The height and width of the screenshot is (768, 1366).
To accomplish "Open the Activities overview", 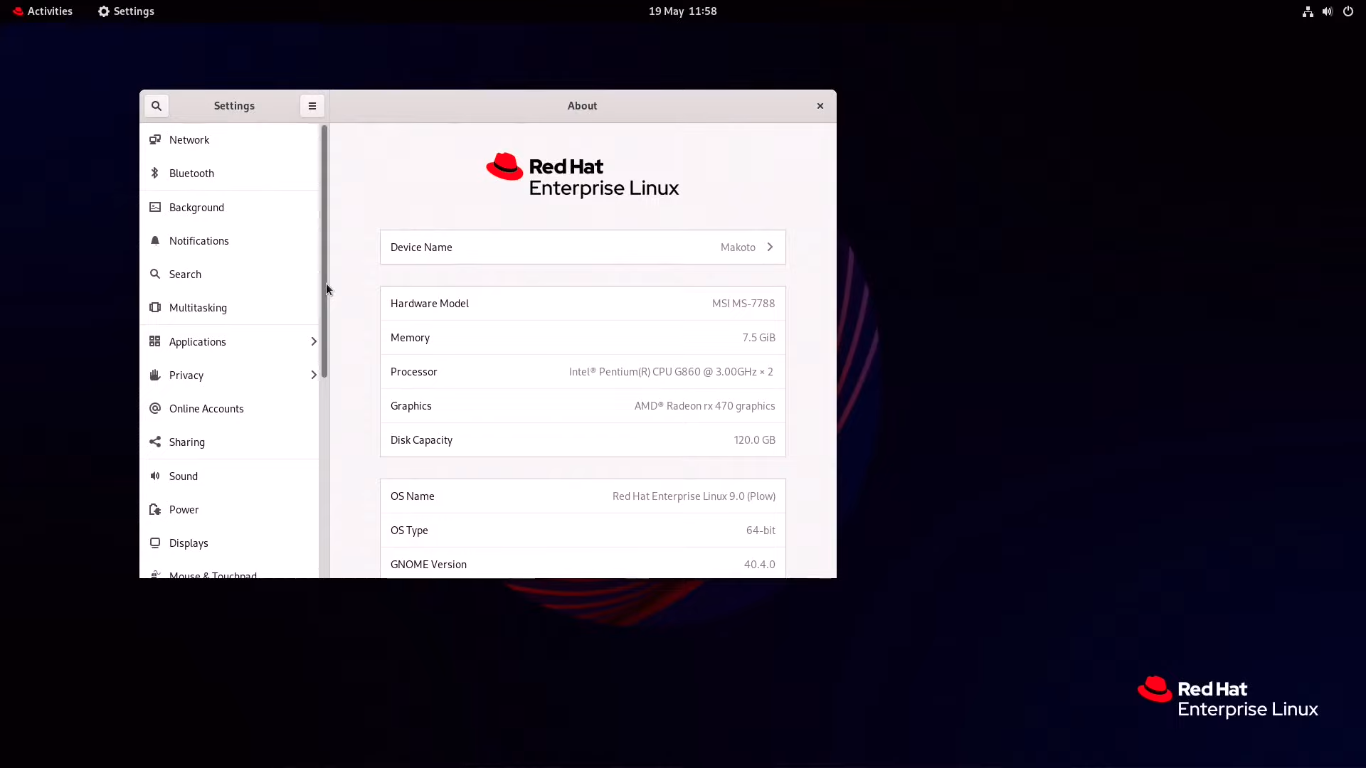I will coord(42,11).
